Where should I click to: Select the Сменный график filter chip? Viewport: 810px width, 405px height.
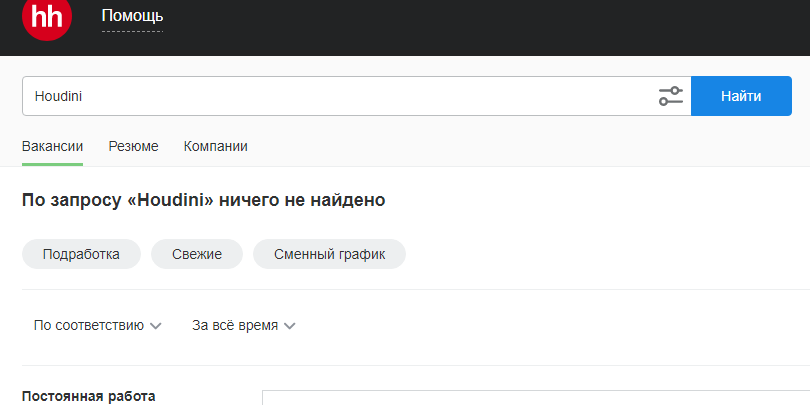pos(330,254)
